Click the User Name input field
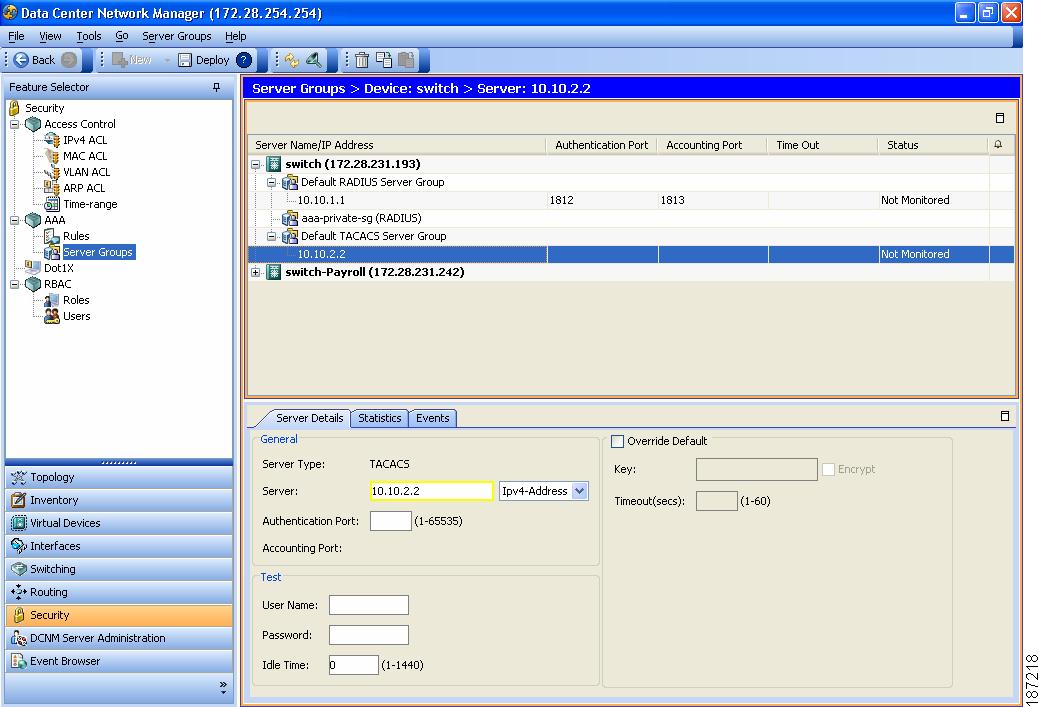 368,605
